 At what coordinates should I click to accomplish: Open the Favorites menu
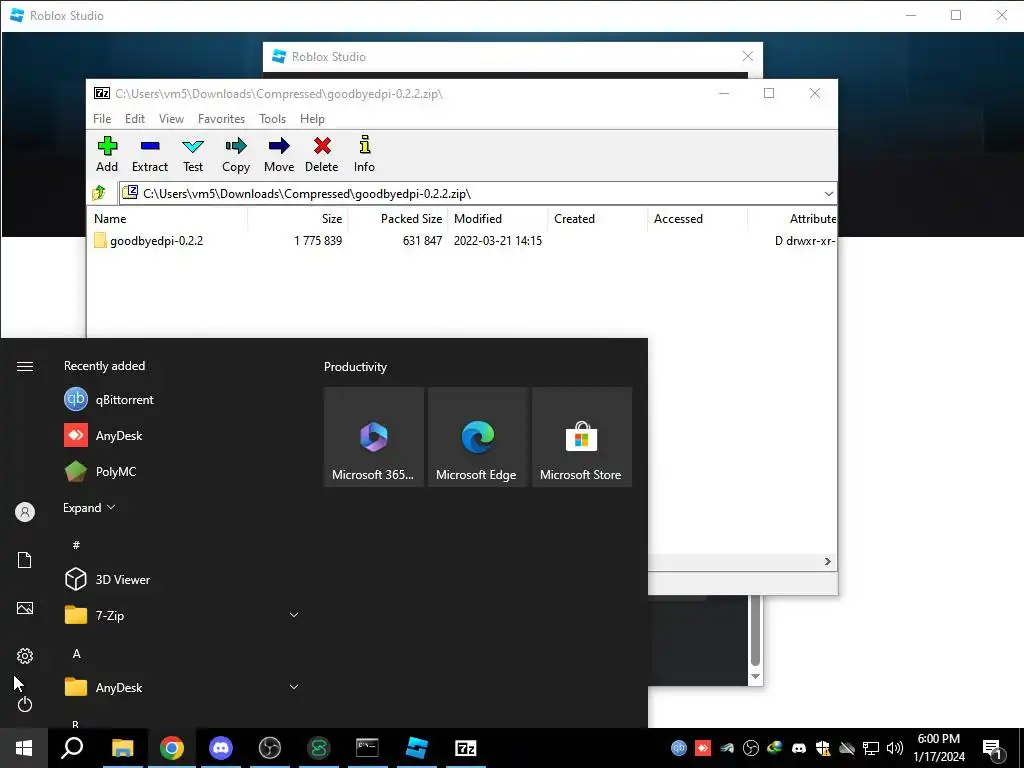click(221, 119)
